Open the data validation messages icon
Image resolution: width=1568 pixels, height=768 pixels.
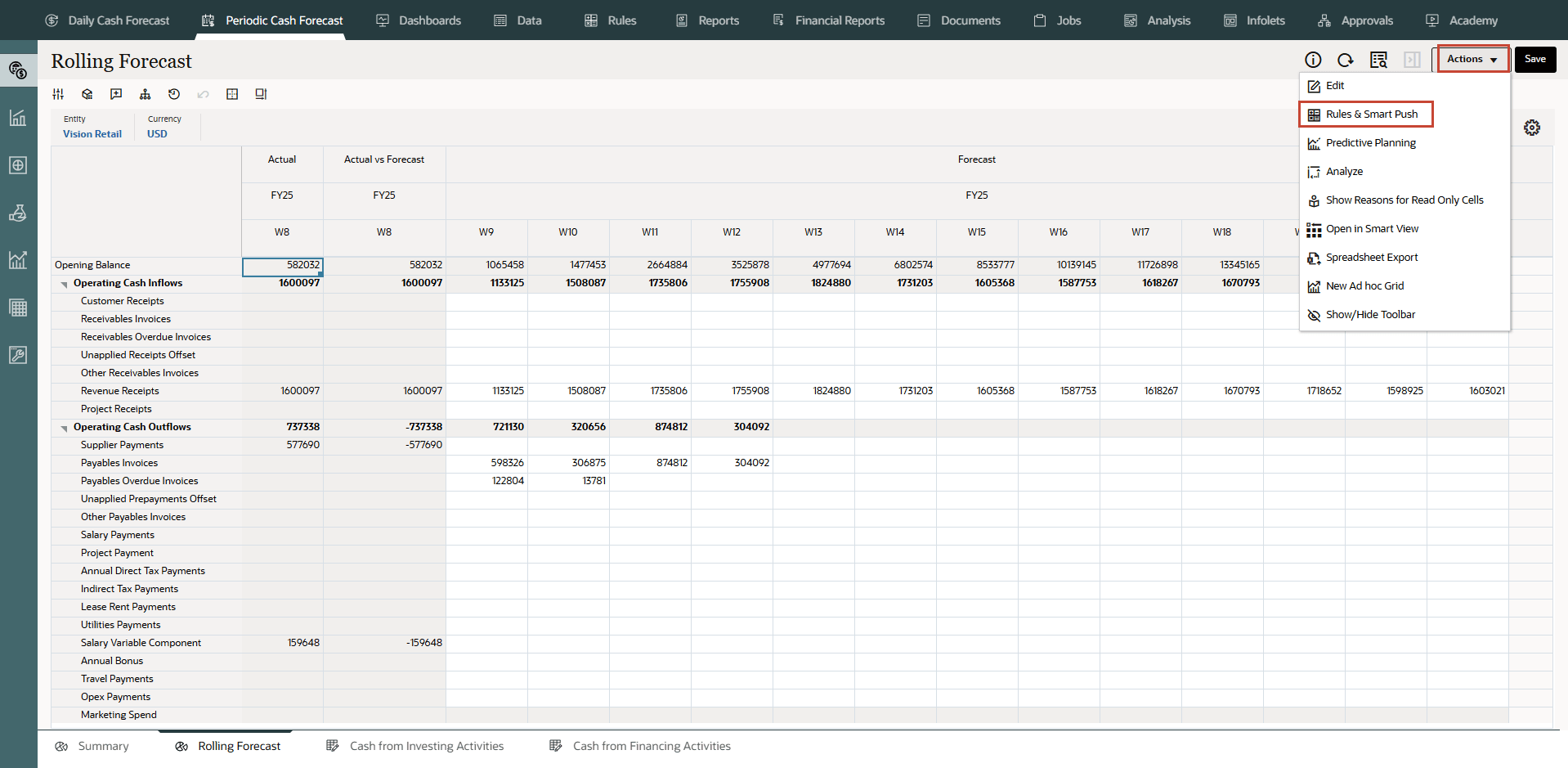[1379, 60]
